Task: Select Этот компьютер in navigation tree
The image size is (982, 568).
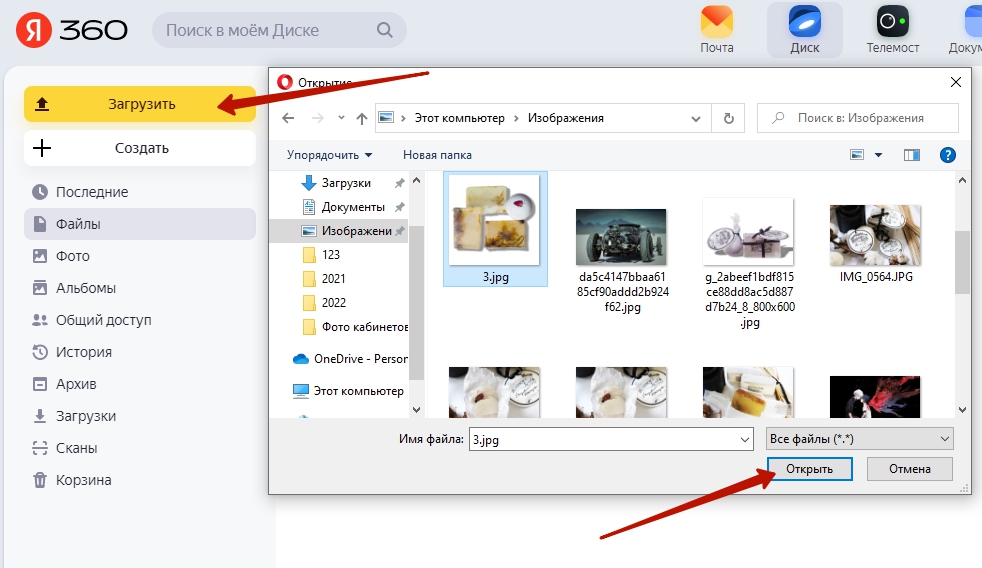Action: (x=348, y=391)
